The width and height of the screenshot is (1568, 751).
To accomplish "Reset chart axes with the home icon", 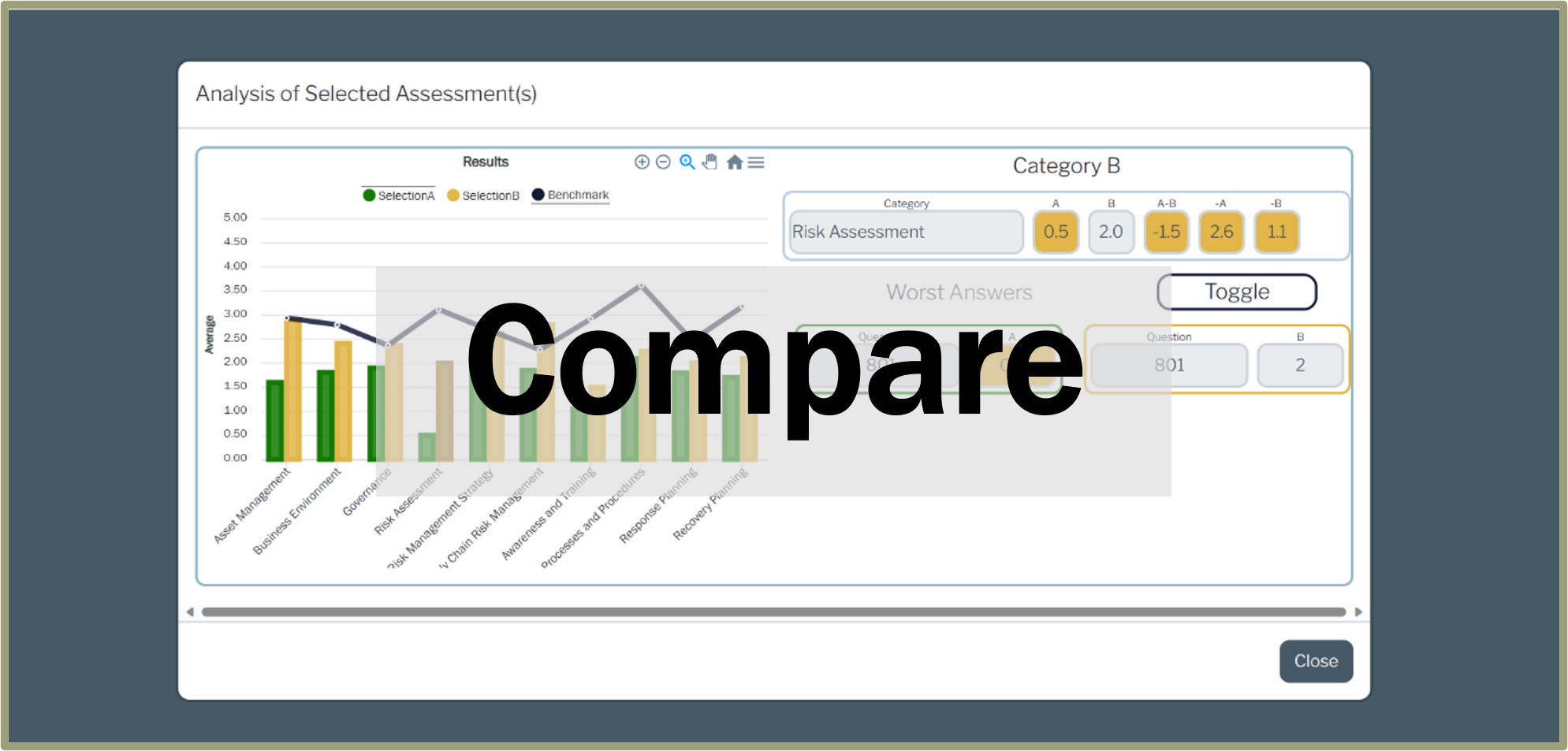I will click(x=733, y=162).
